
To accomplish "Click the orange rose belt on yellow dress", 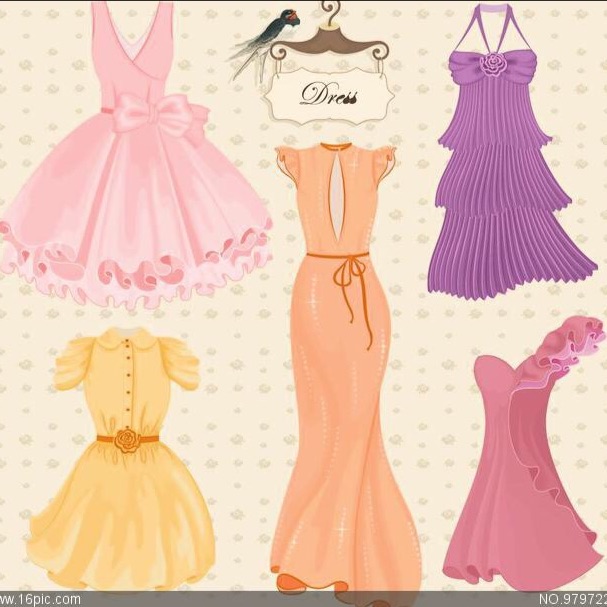I will tap(126, 439).
